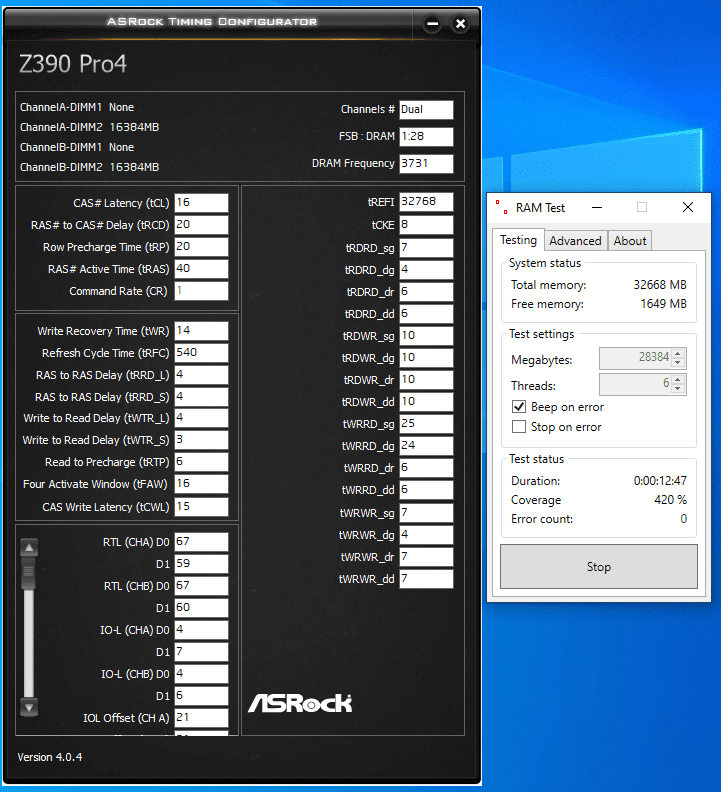Click the tWTR_S value field

click(201, 440)
